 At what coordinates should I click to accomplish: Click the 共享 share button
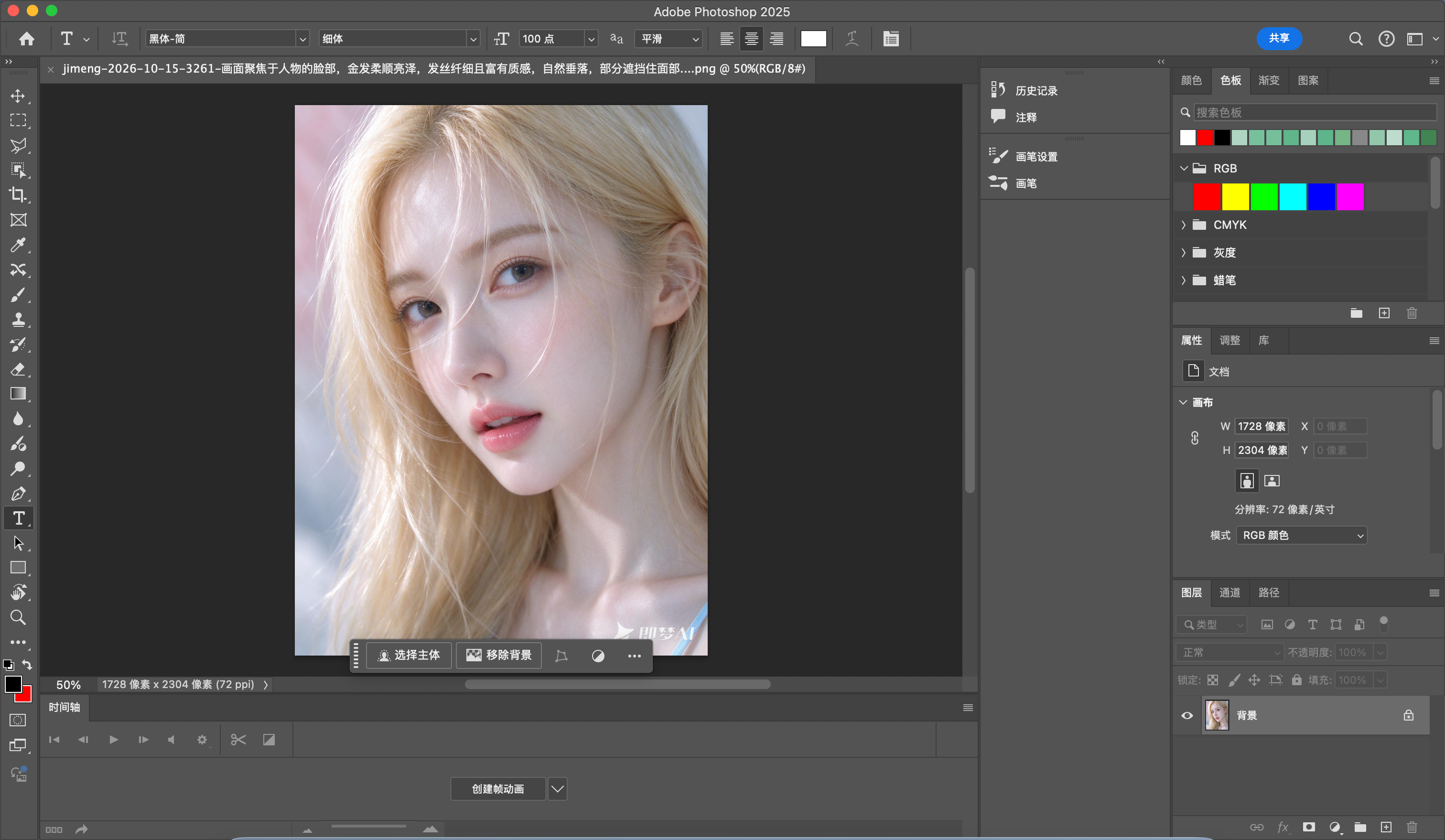1279,38
